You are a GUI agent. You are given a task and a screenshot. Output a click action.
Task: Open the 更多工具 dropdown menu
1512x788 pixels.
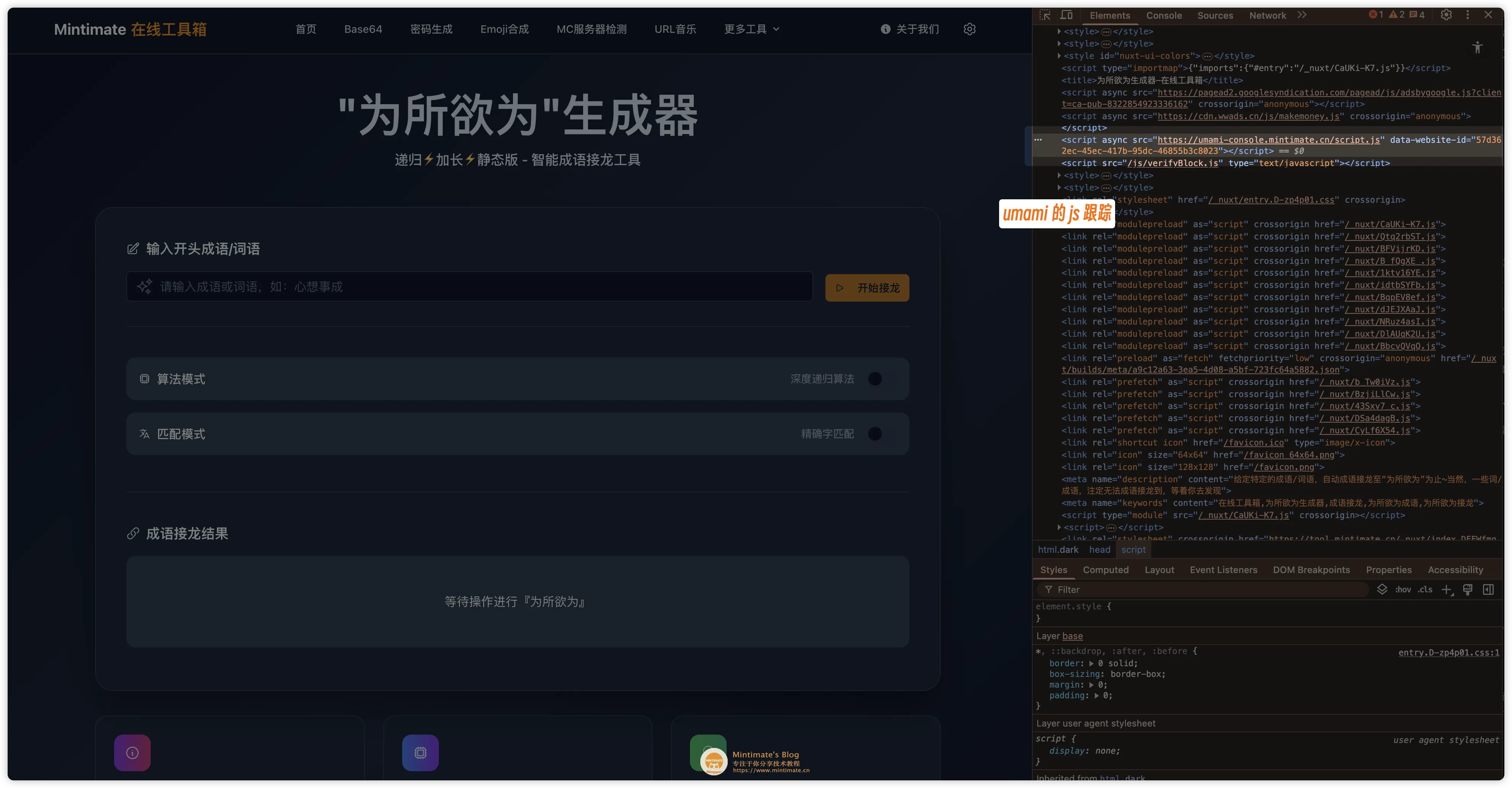tap(751, 29)
